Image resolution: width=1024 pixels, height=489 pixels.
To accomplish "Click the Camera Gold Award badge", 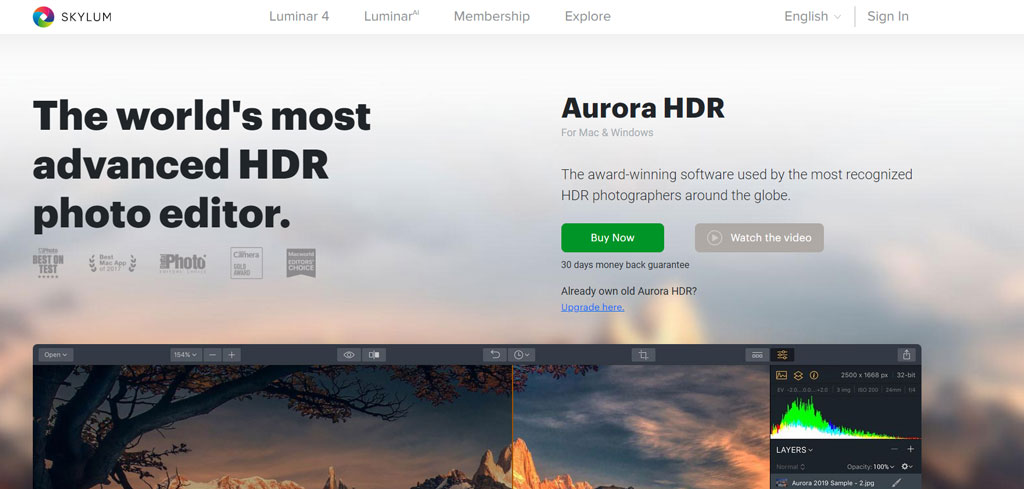I will point(246,262).
